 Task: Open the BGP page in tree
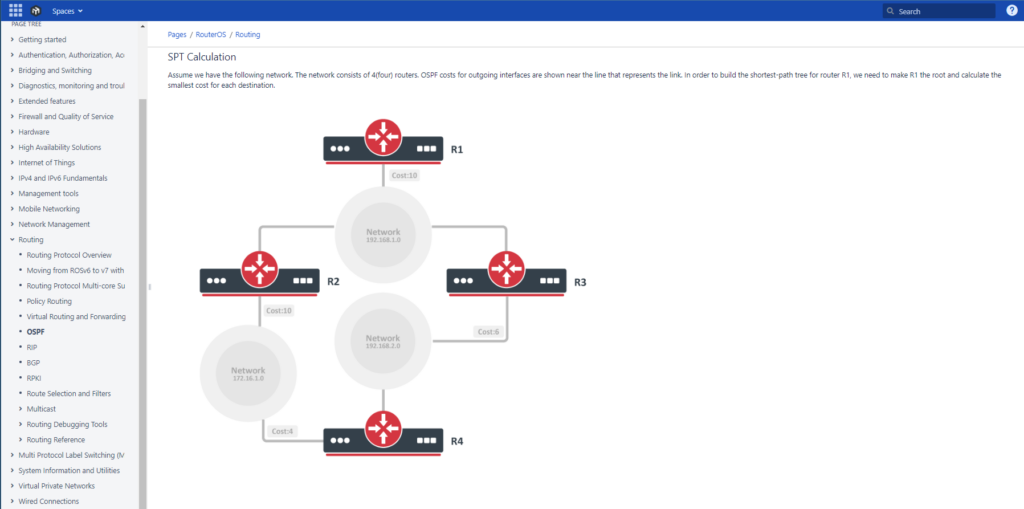coord(33,363)
